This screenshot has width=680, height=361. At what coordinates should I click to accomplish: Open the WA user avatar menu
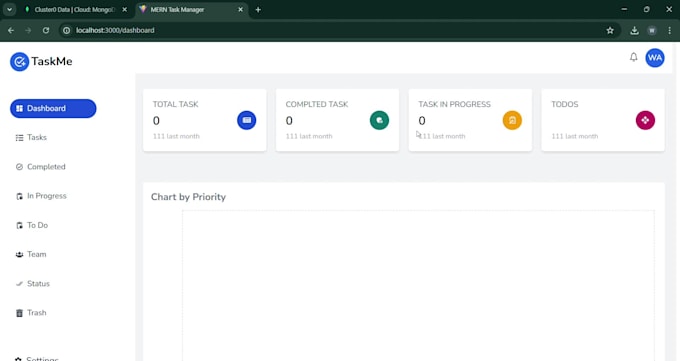coord(655,58)
